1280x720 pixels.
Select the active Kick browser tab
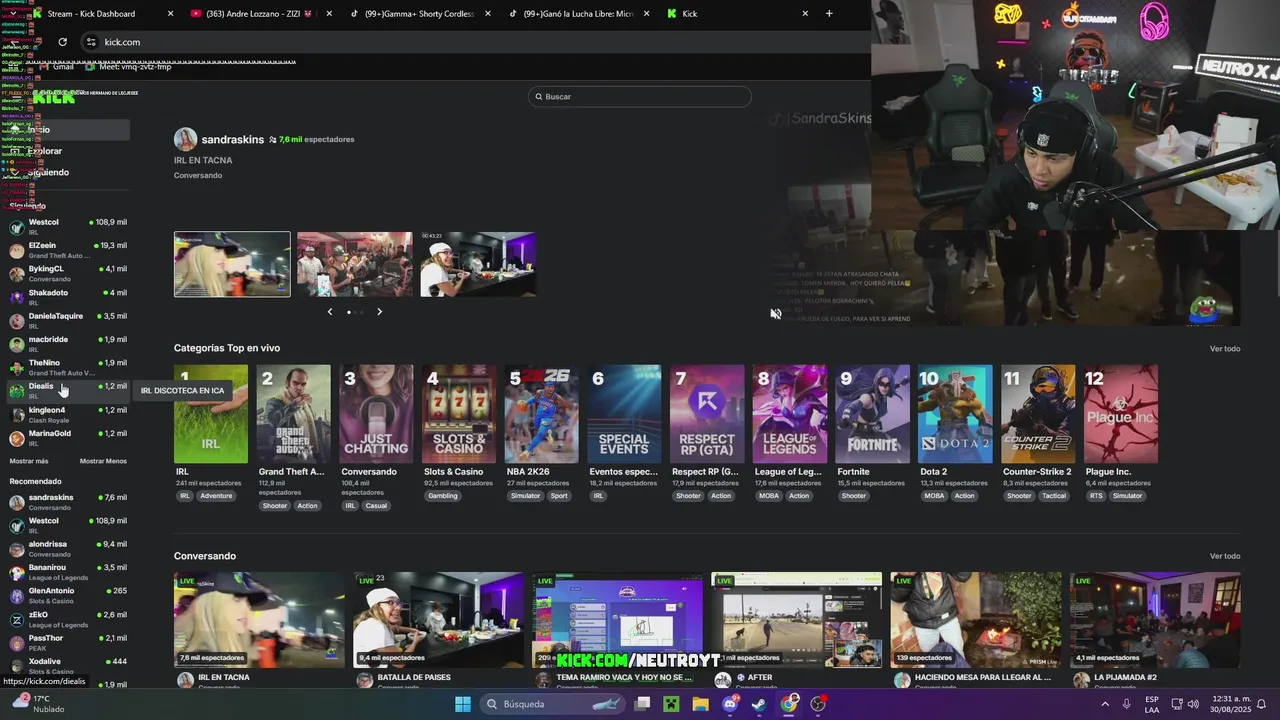coord(737,13)
